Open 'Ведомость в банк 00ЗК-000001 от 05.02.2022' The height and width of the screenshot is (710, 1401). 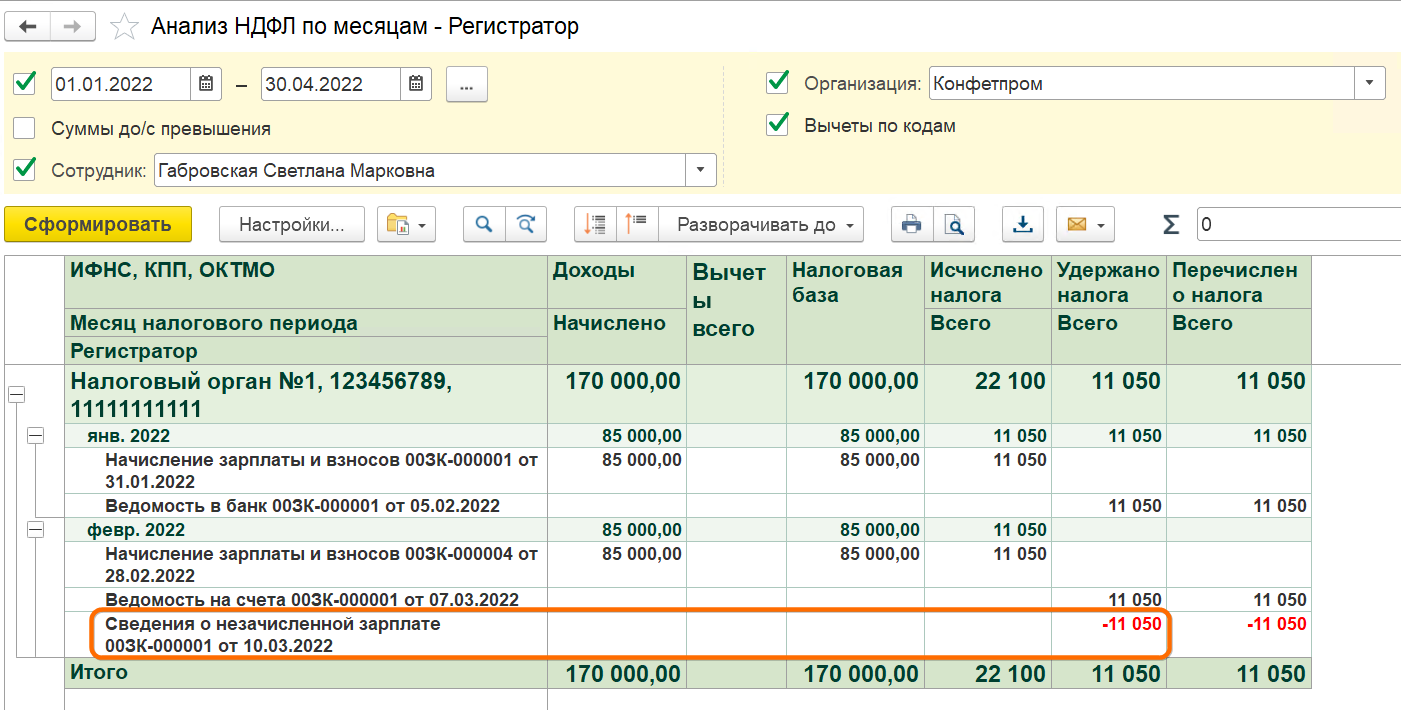(x=306, y=506)
